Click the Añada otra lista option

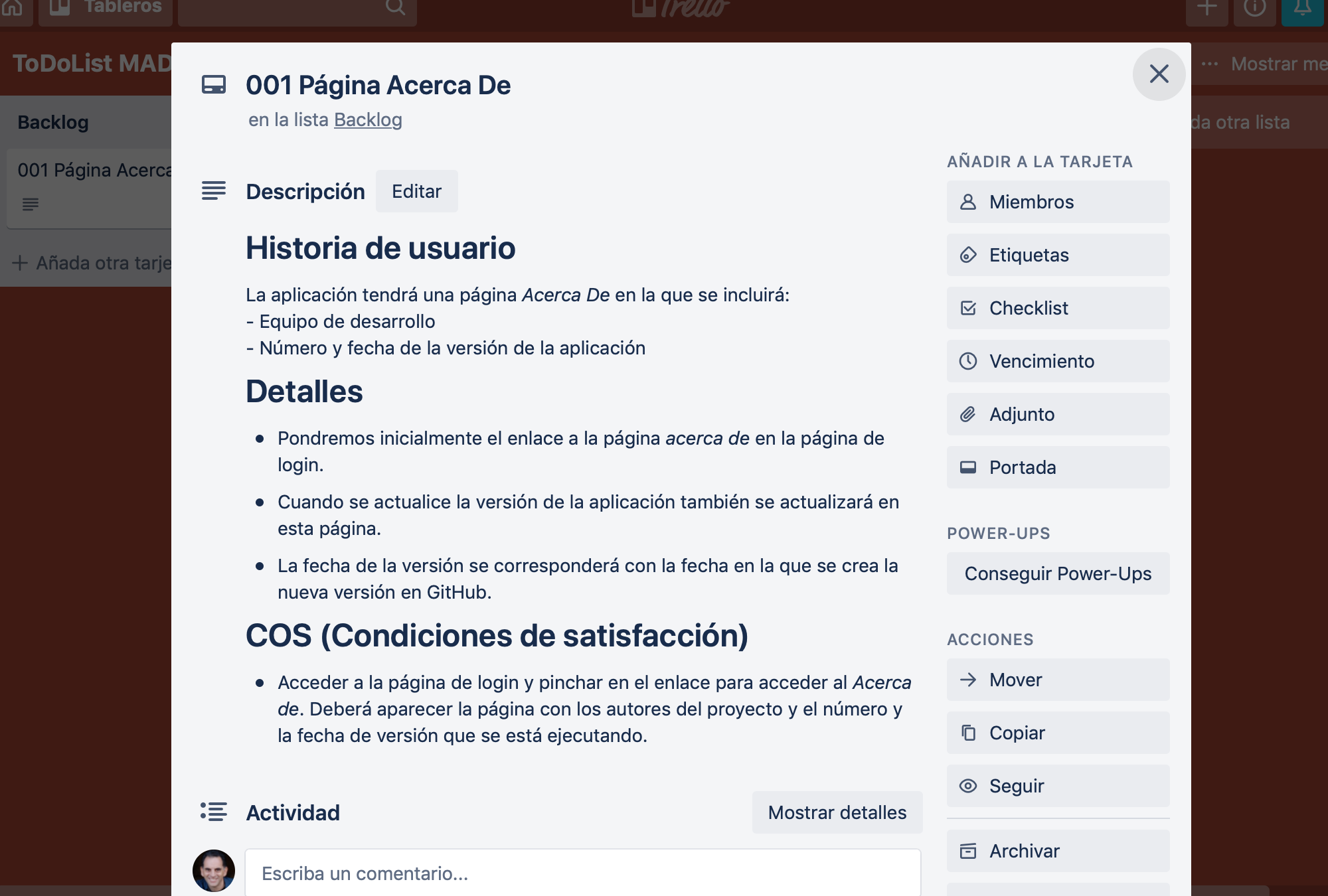click(x=1240, y=122)
